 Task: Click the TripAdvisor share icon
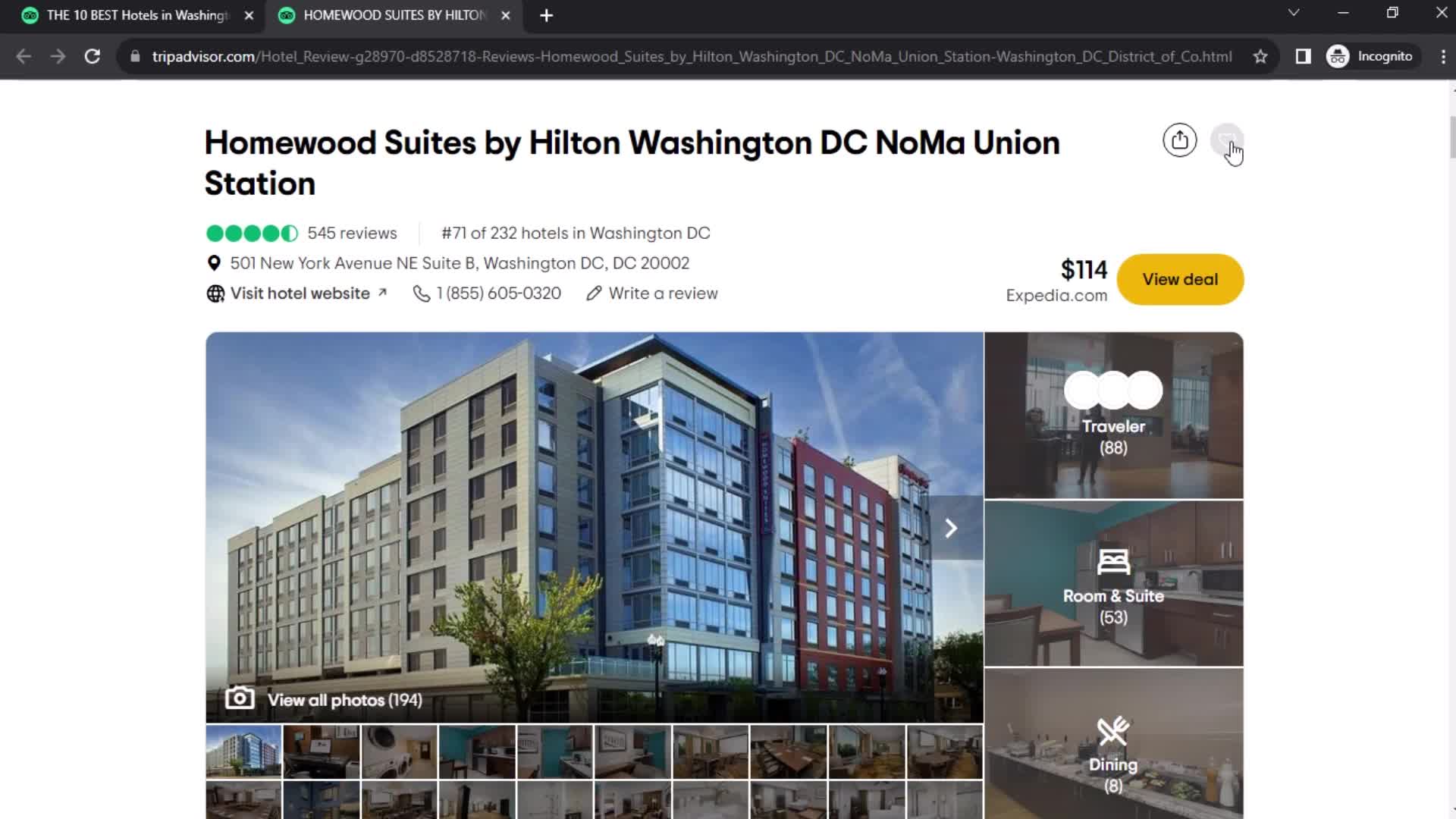pos(1179,140)
